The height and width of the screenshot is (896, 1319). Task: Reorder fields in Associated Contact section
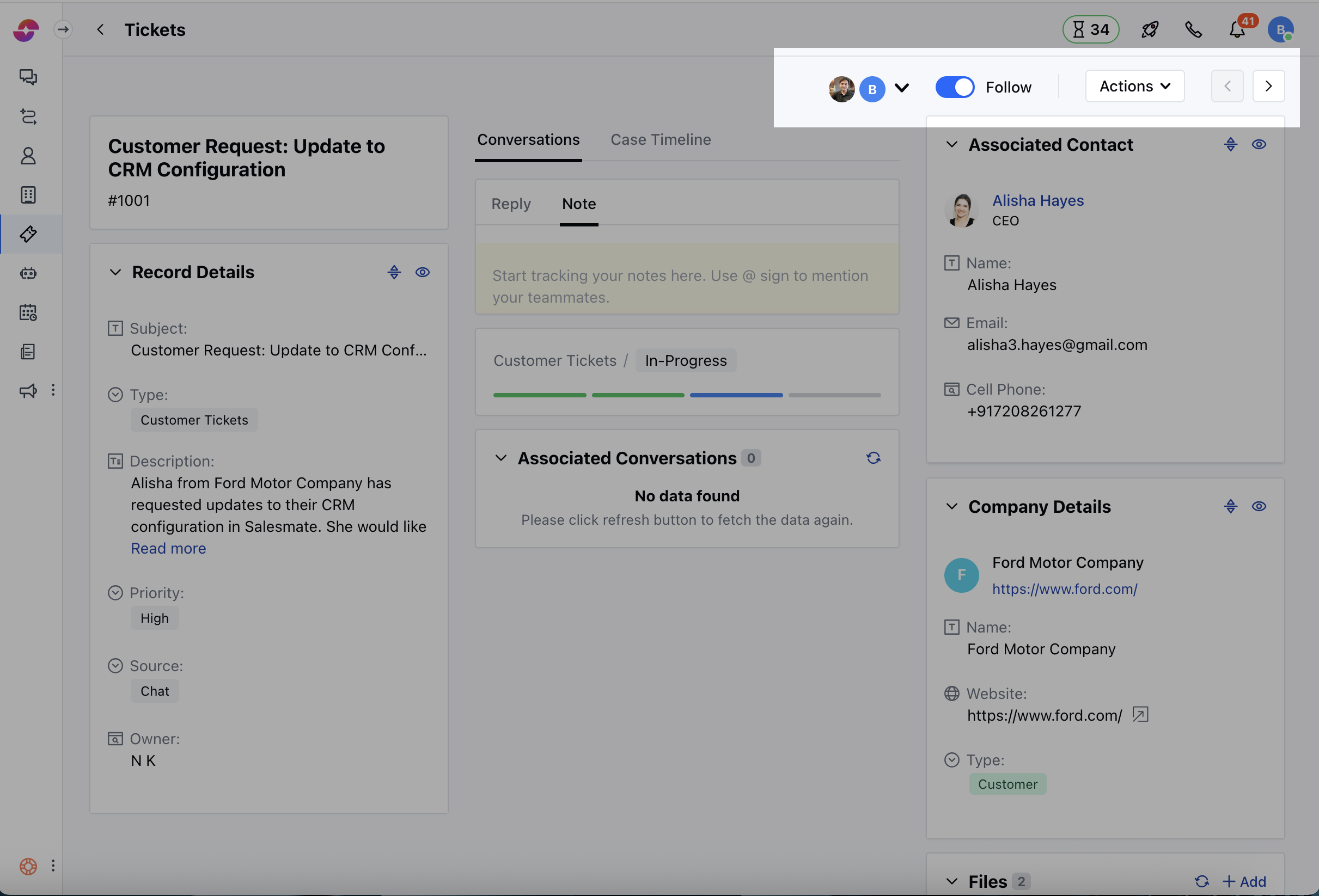pyautogui.click(x=1230, y=145)
